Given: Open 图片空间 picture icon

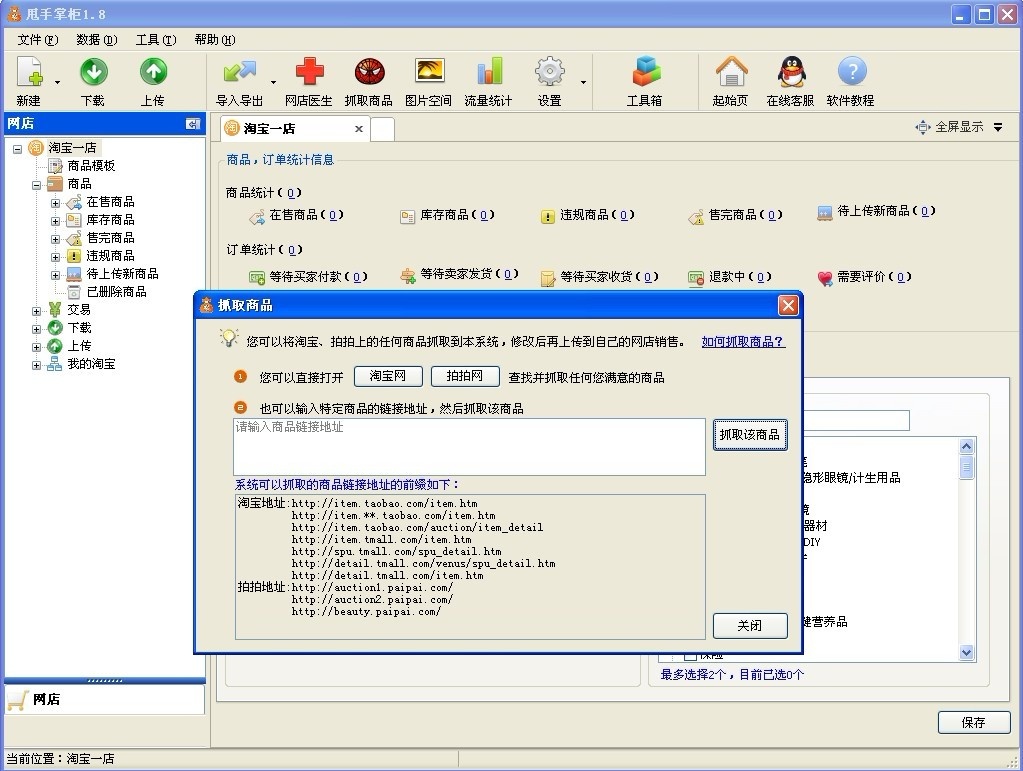Looking at the screenshot, I should pyautogui.click(x=429, y=71).
